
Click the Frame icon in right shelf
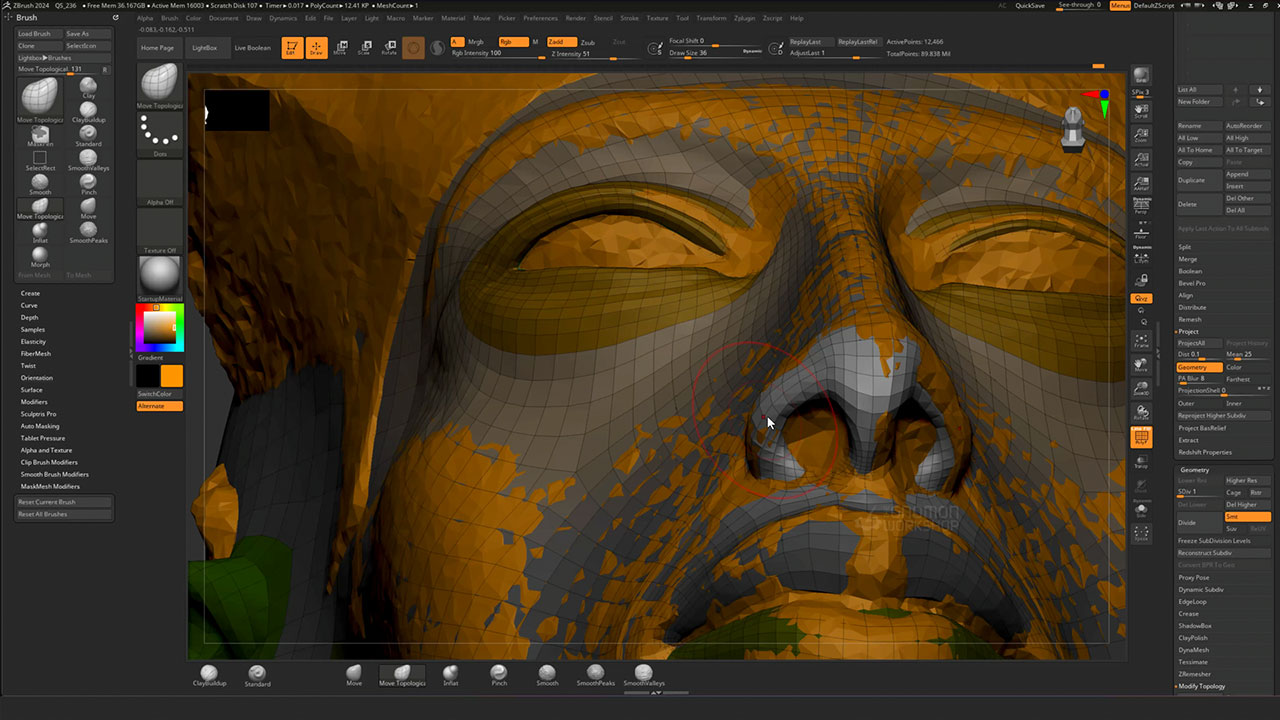[x=1141, y=342]
